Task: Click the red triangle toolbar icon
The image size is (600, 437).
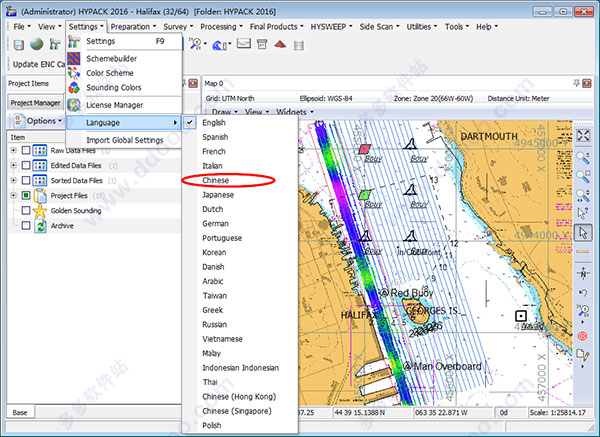Action: click(280, 45)
